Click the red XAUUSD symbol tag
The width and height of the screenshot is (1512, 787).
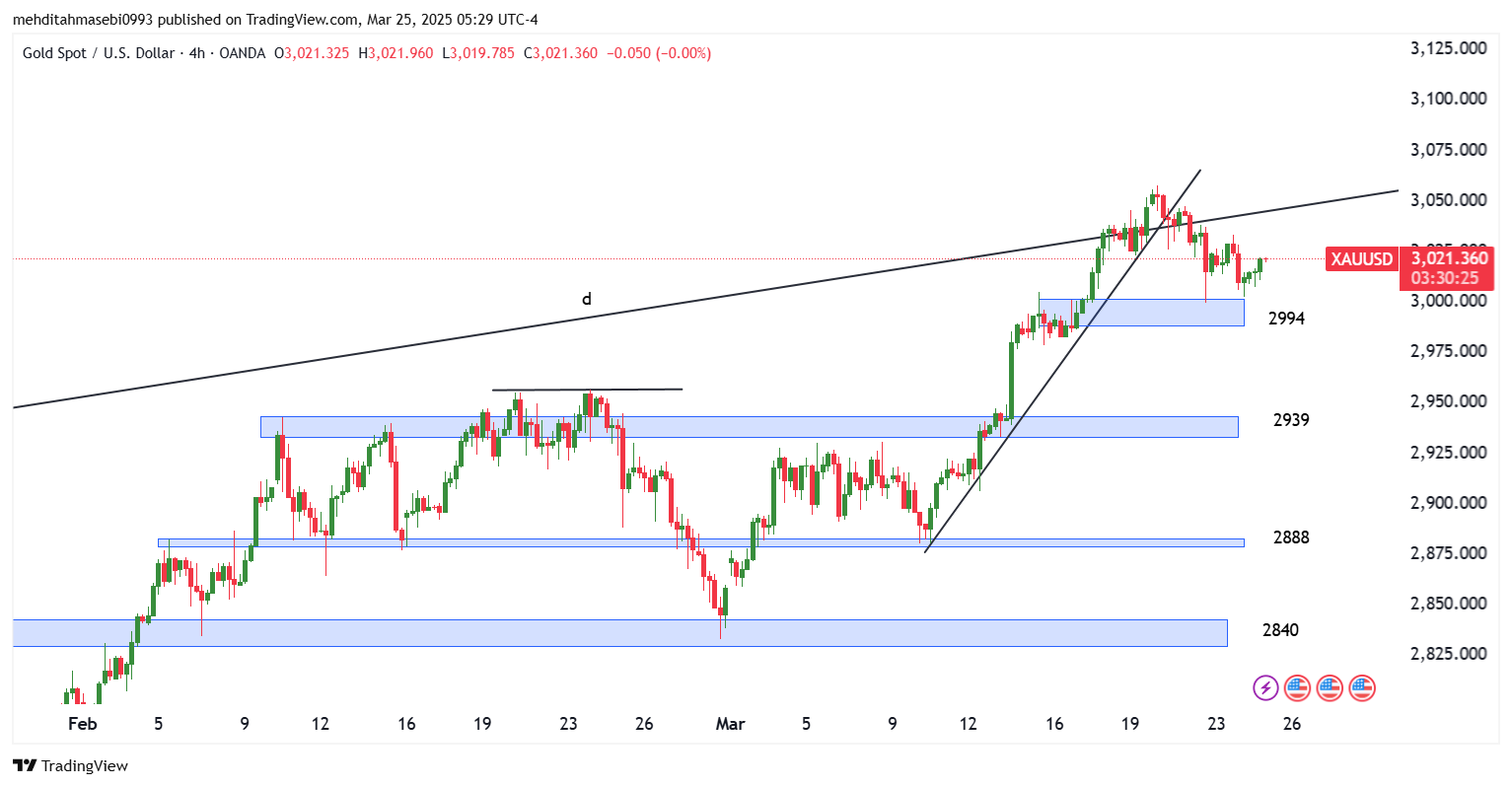pos(1361,259)
